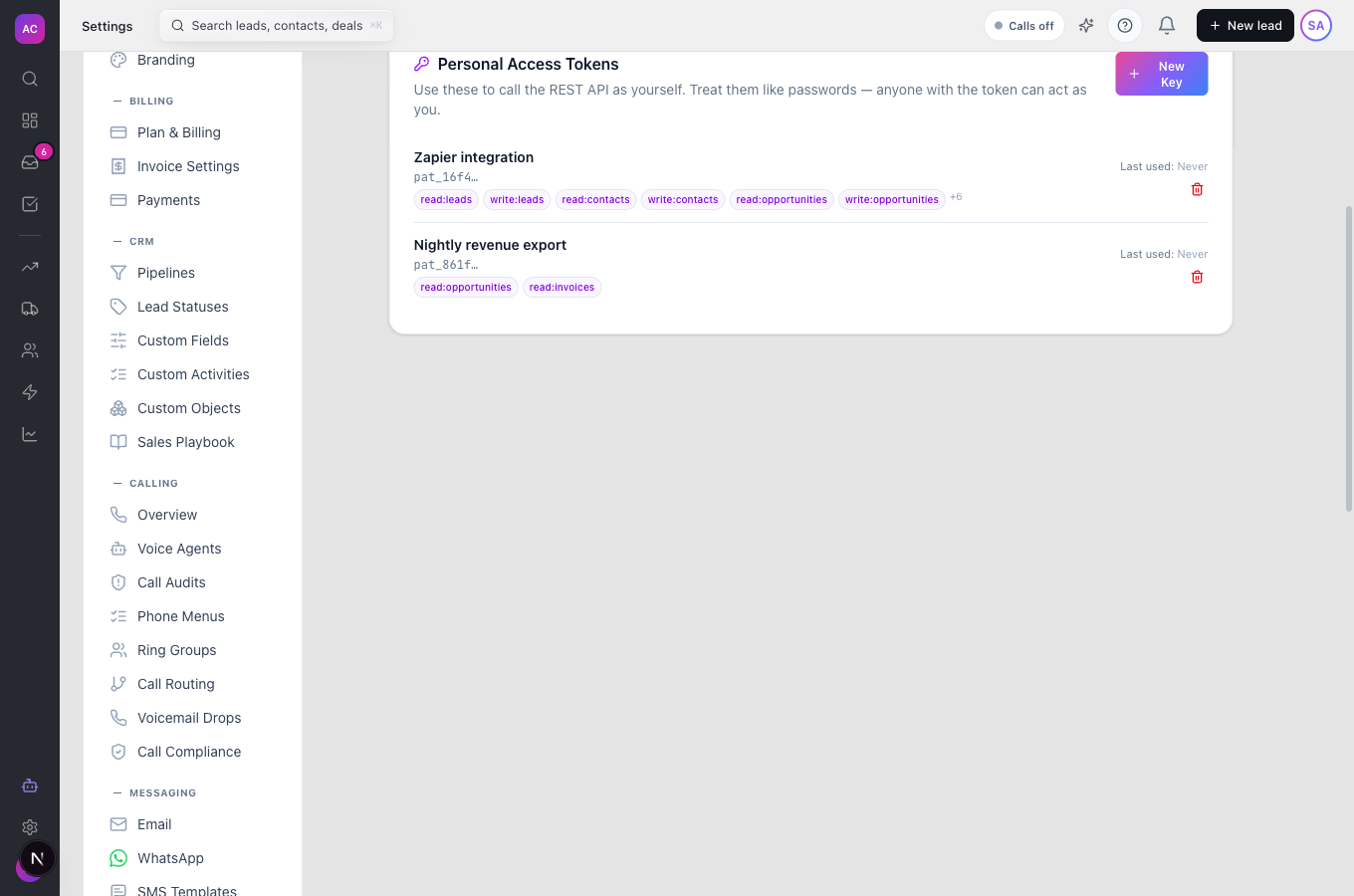Open the dashboard grid icon in left rail
This screenshot has width=1354, height=896.
(x=30, y=120)
